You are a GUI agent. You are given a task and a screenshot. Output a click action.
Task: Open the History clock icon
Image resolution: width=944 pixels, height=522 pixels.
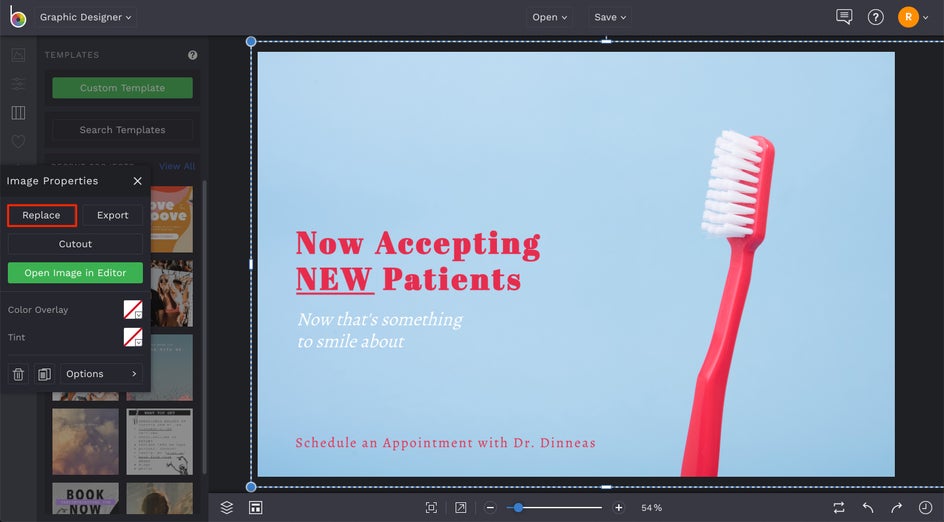tap(925, 508)
